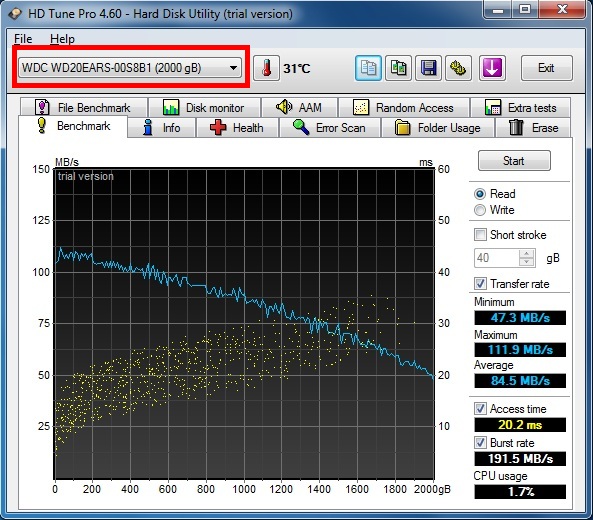The height and width of the screenshot is (520, 593).
Task: Open options with the wrench icon
Action: [458, 68]
